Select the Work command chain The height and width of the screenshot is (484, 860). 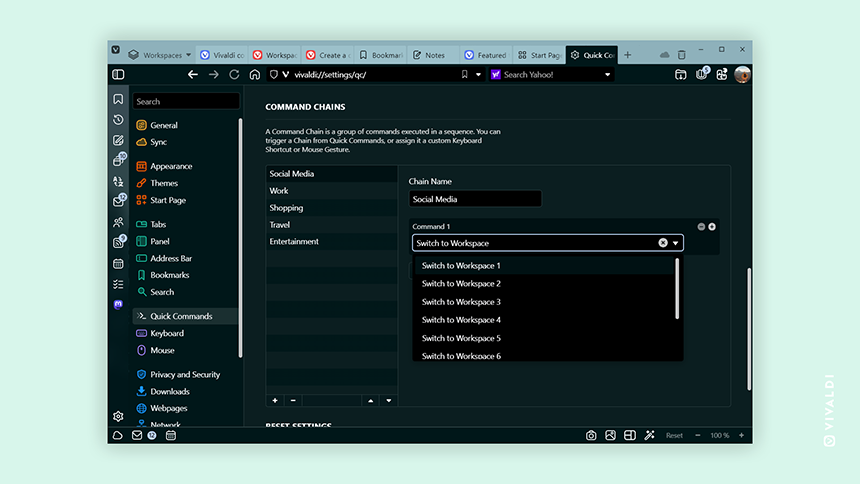(x=331, y=191)
